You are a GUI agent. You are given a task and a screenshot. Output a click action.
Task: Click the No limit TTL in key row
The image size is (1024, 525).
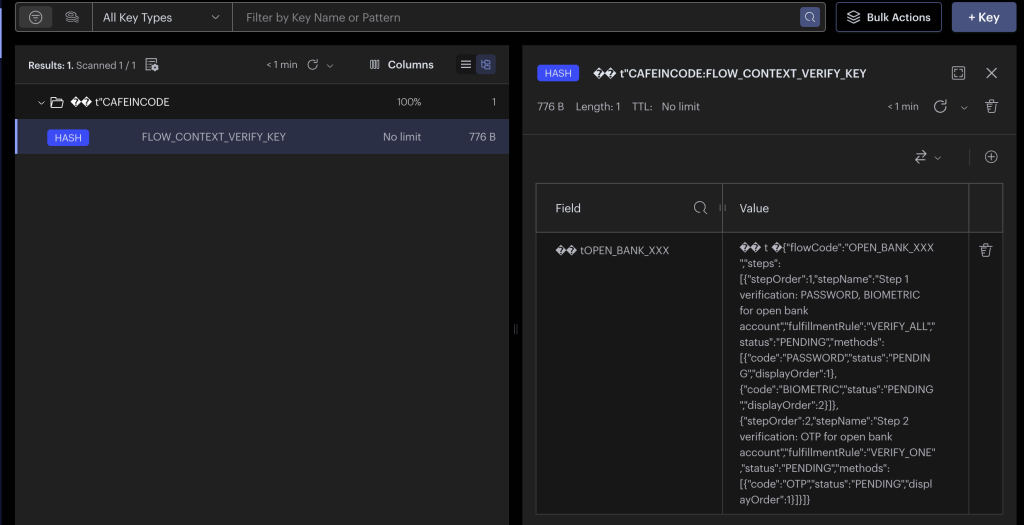[402, 136]
